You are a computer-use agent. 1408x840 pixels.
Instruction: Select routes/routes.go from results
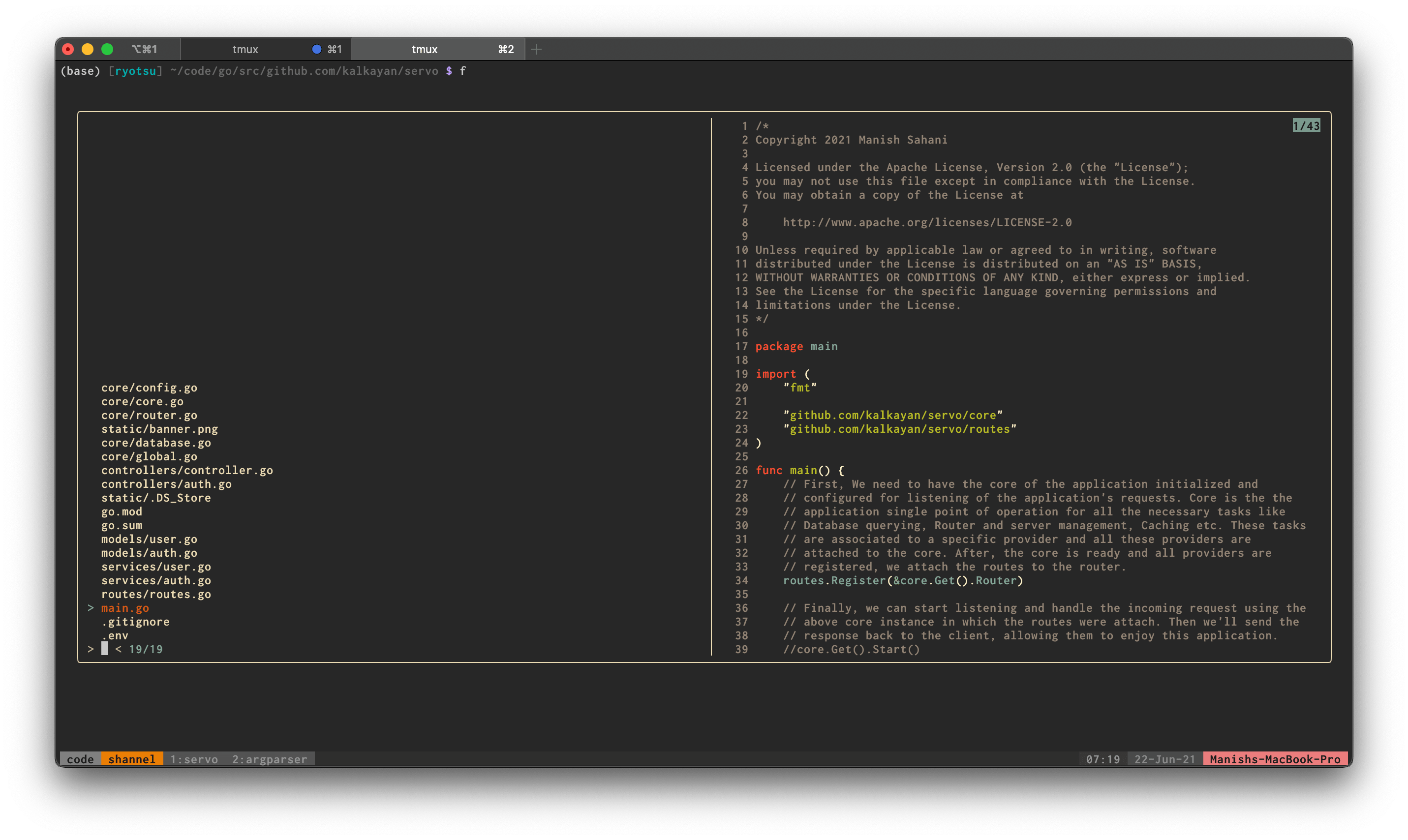[x=155, y=594]
